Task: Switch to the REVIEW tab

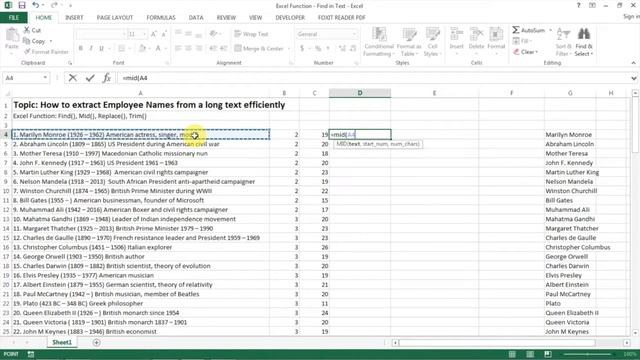Action: pyautogui.click(x=226, y=18)
